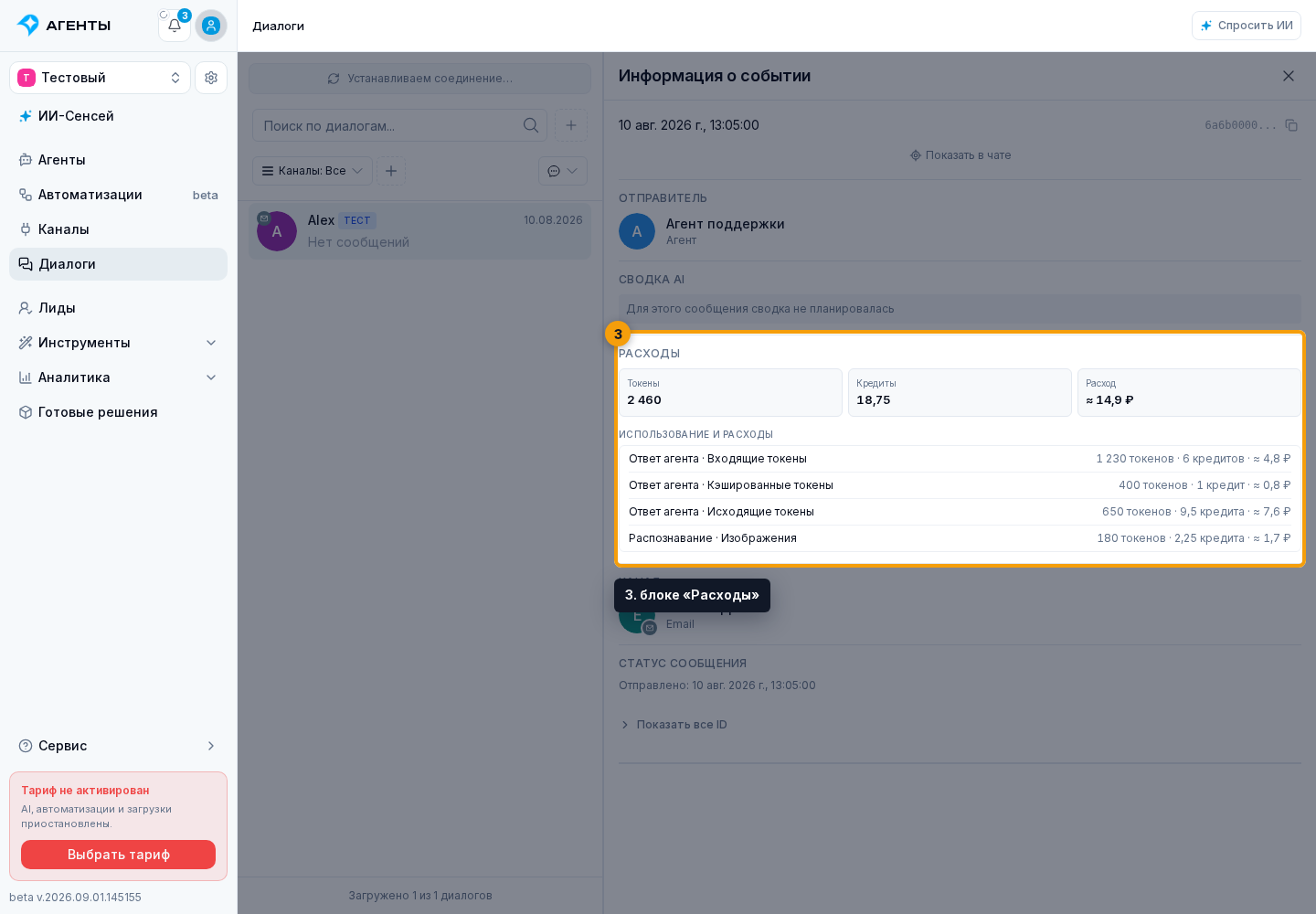
Task: Click the Устанавливаем соединение status bar
Action: (x=420, y=79)
